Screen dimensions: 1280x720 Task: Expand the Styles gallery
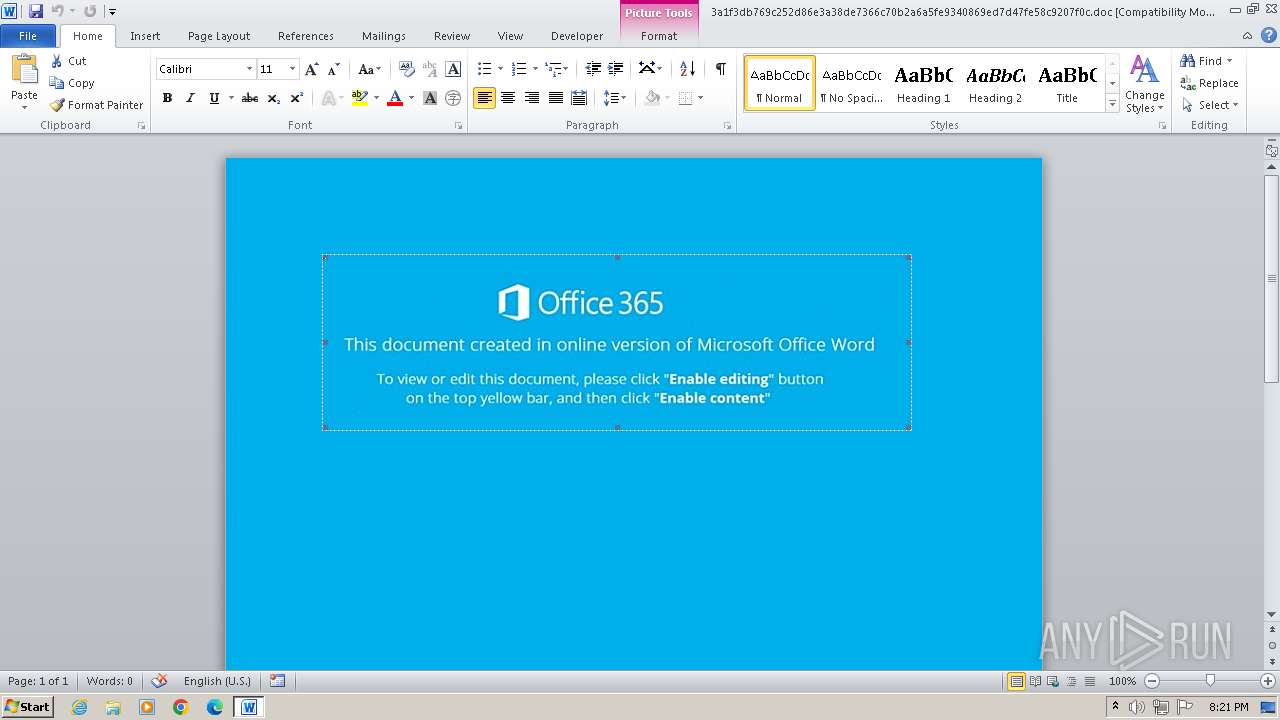coord(1112,103)
